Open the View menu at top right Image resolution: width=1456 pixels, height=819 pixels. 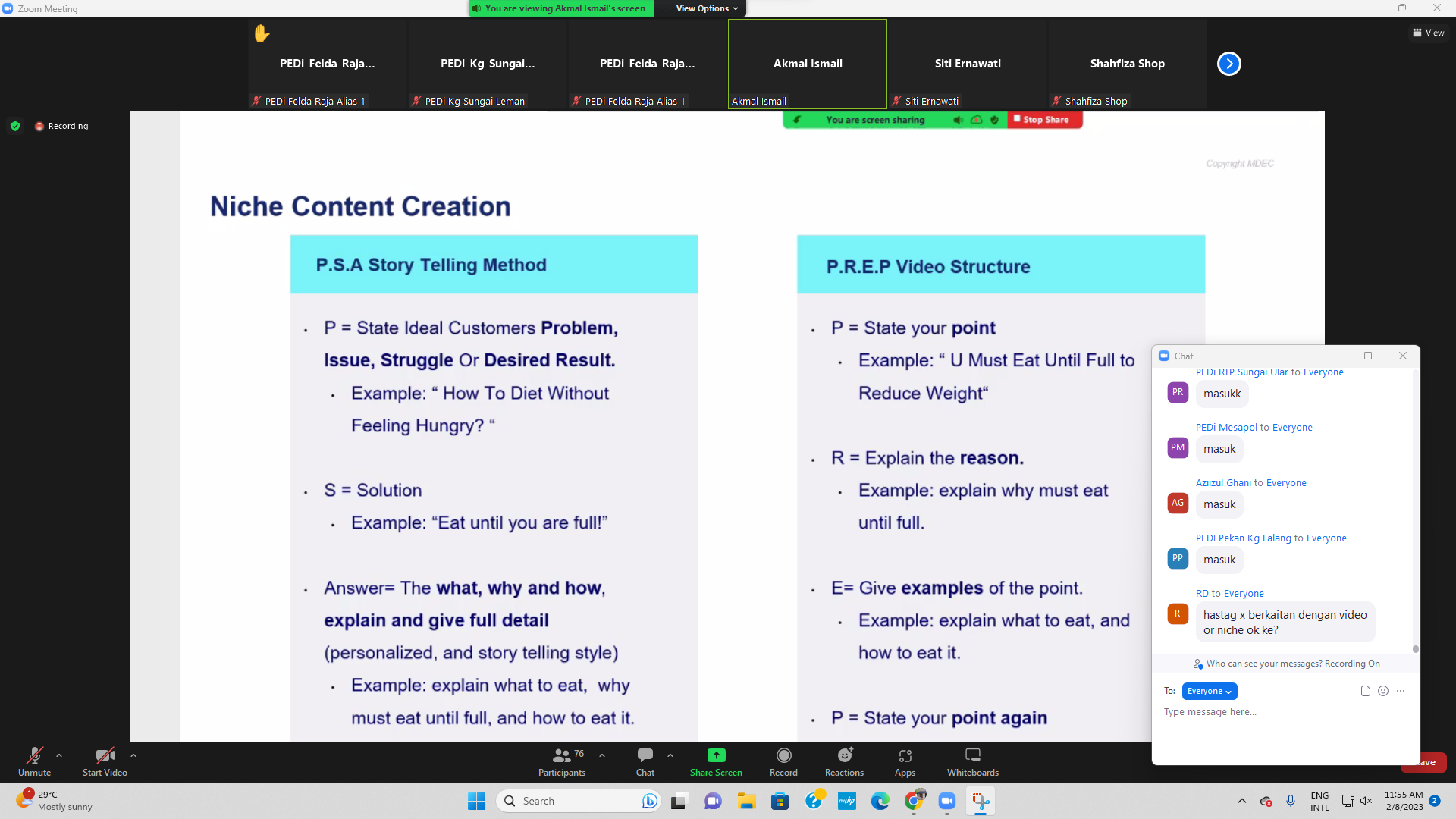(x=1429, y=33)
